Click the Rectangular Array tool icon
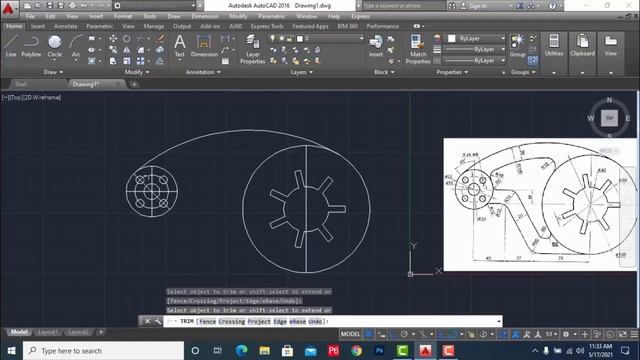Screen dimensions: 640x360 pos(140,61)
